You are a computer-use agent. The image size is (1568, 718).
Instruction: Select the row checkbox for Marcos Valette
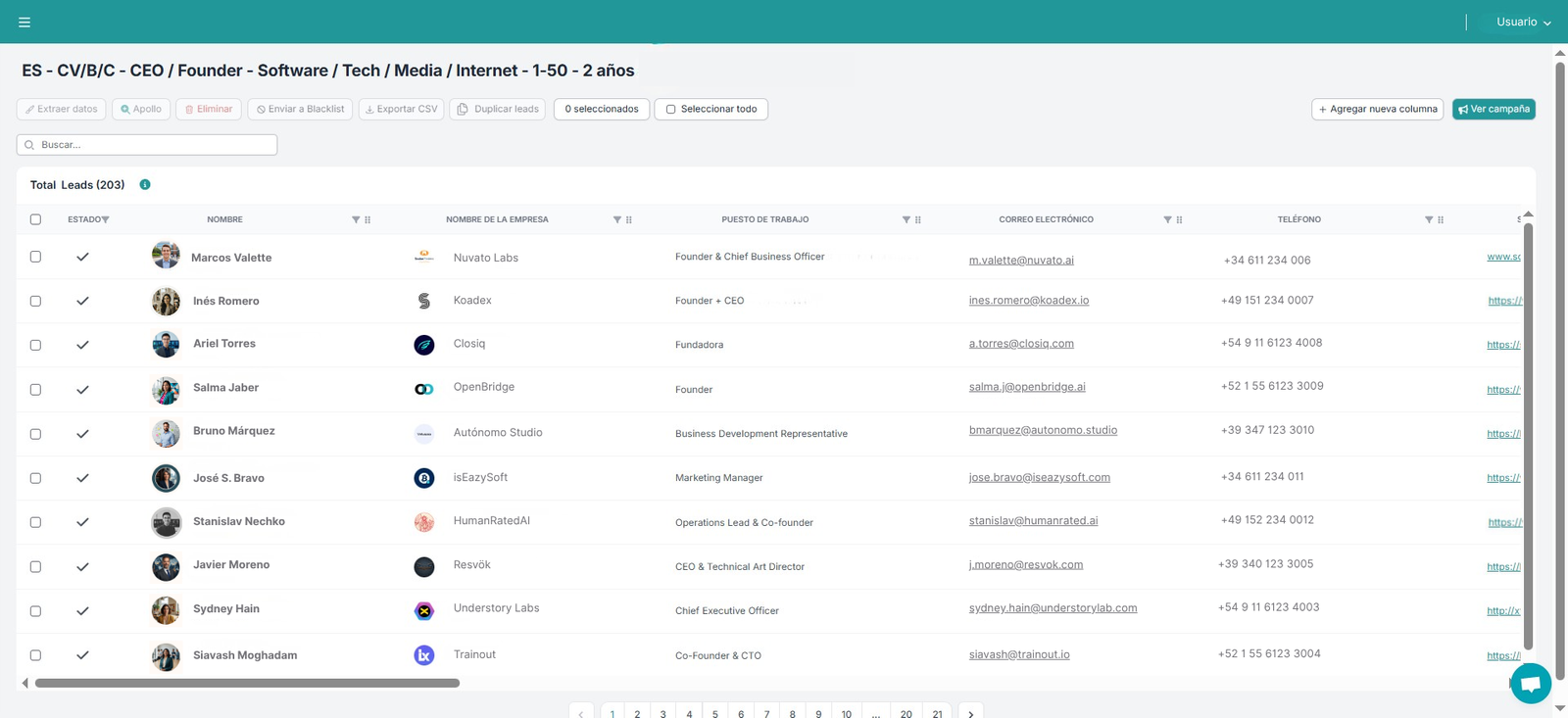35,257
